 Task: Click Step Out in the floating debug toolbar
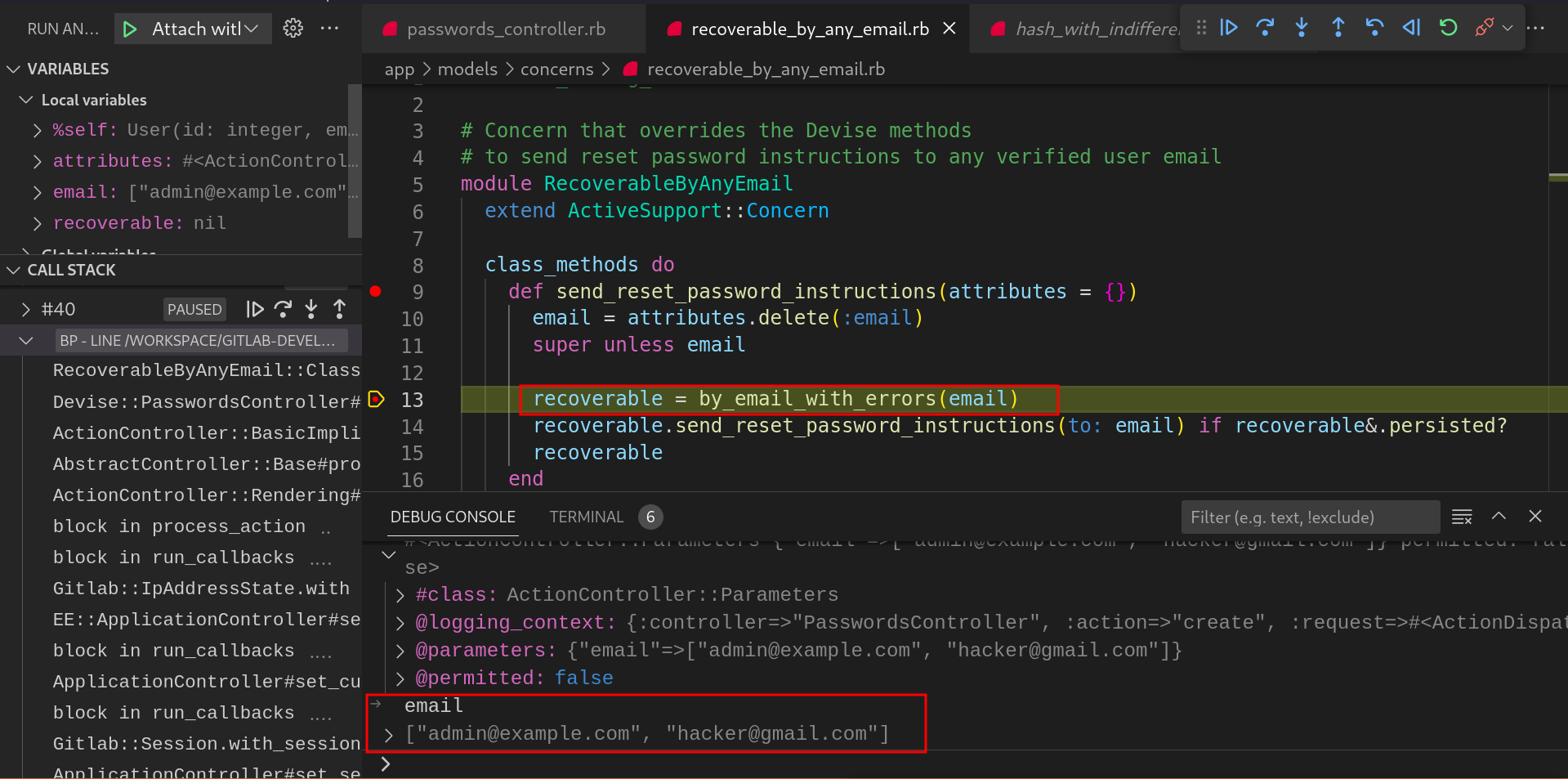1338,28
